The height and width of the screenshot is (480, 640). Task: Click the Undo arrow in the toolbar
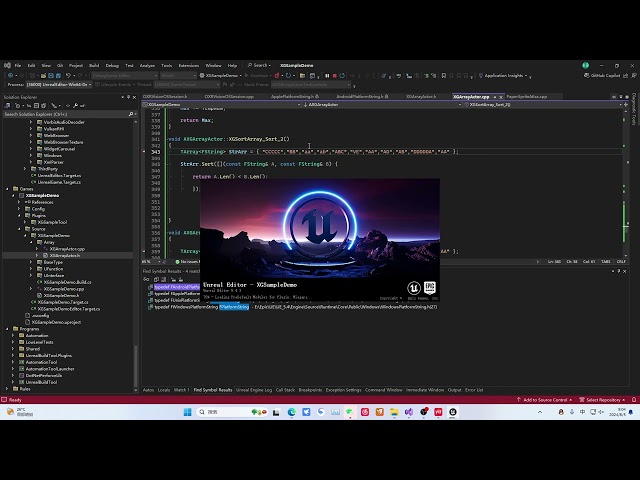click(x=68, y=76)
